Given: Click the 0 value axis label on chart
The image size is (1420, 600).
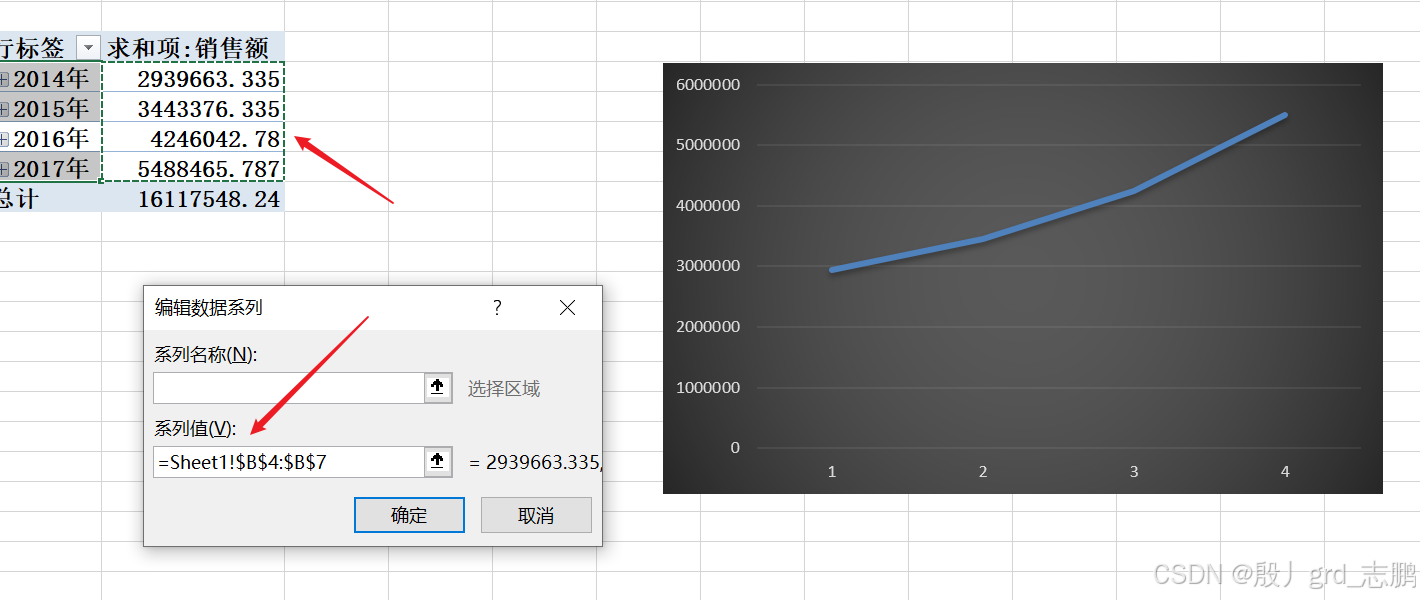Looking at the screenshot, I should (735, 447).
